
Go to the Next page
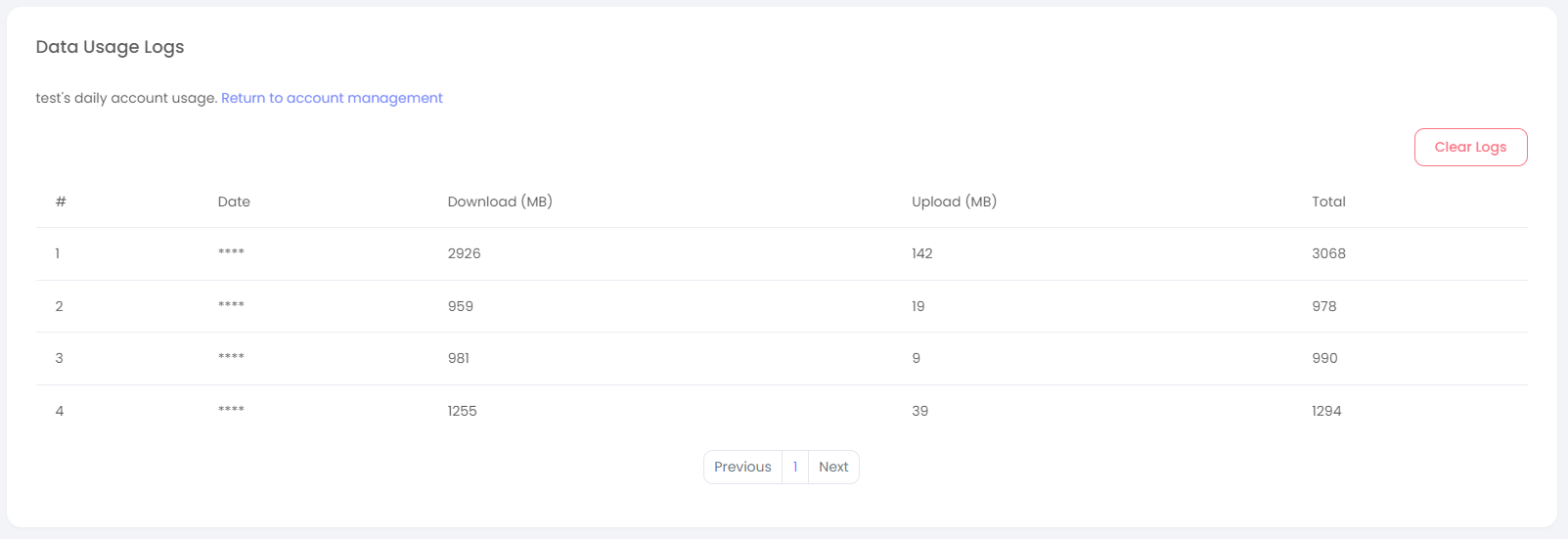click(833, 467)
